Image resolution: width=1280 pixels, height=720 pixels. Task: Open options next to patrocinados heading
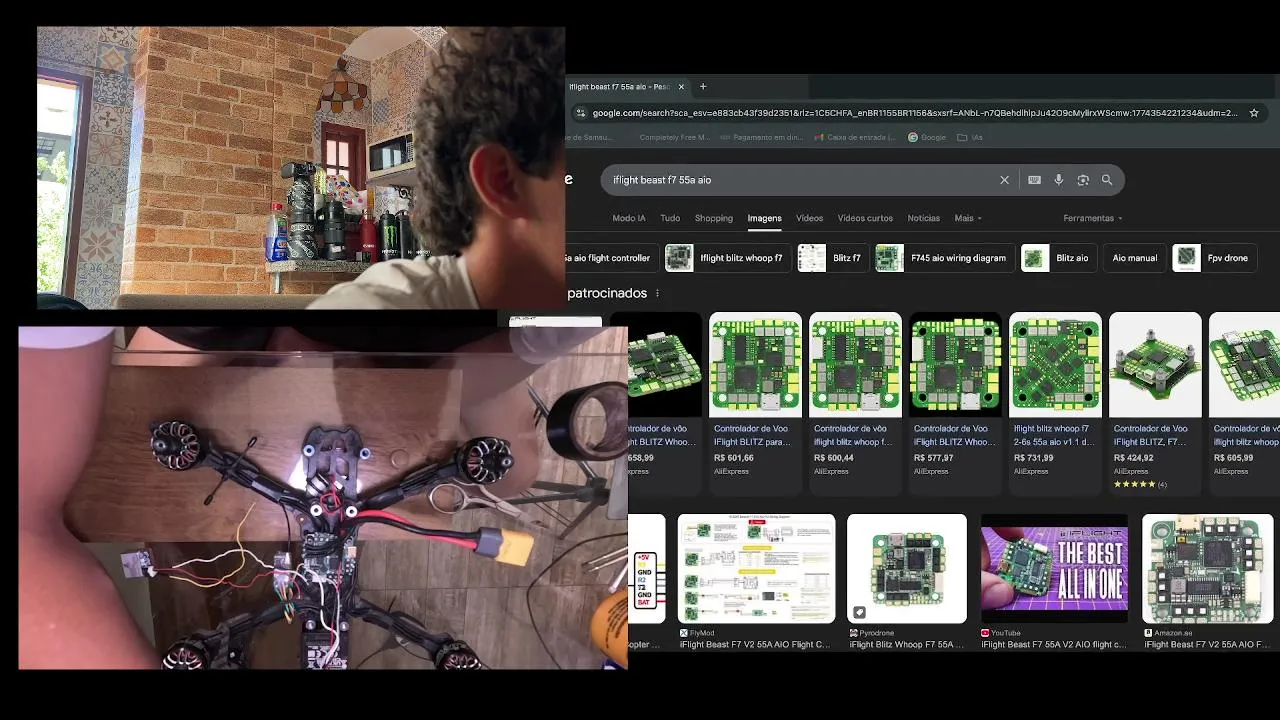coord(657,294)
